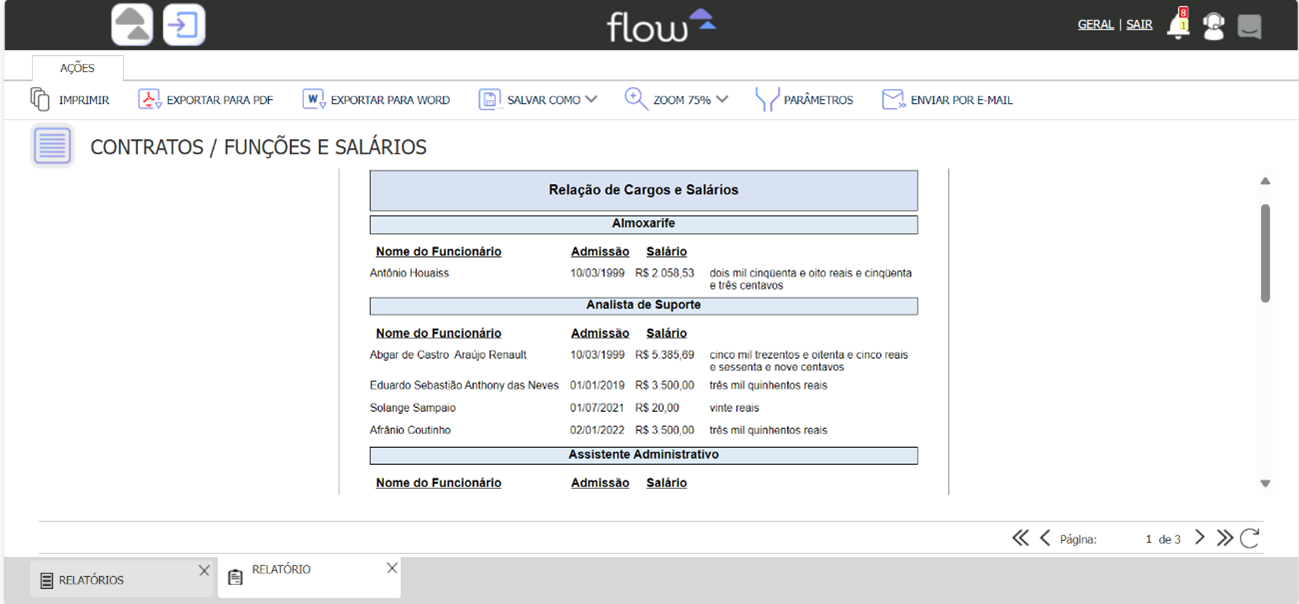Screen dimensions: 1299x604
Task: Click admission date 01/01/2019
Action: (598, 385)
